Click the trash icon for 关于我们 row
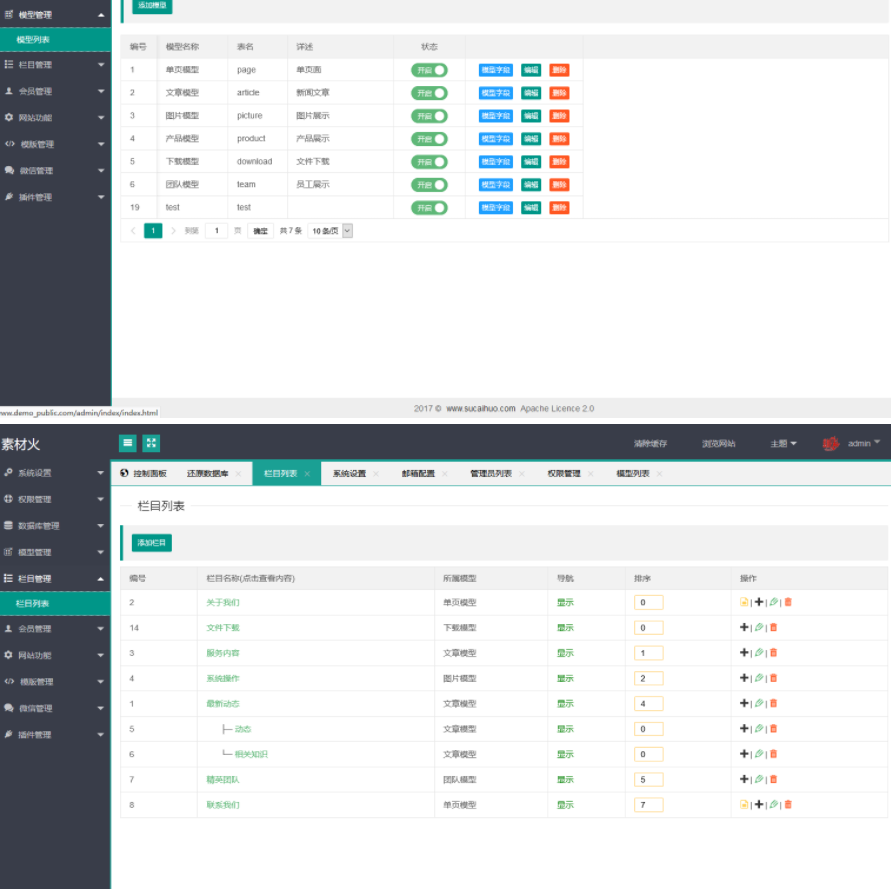This screenshot has height=889, width=891. pos(788,602)
